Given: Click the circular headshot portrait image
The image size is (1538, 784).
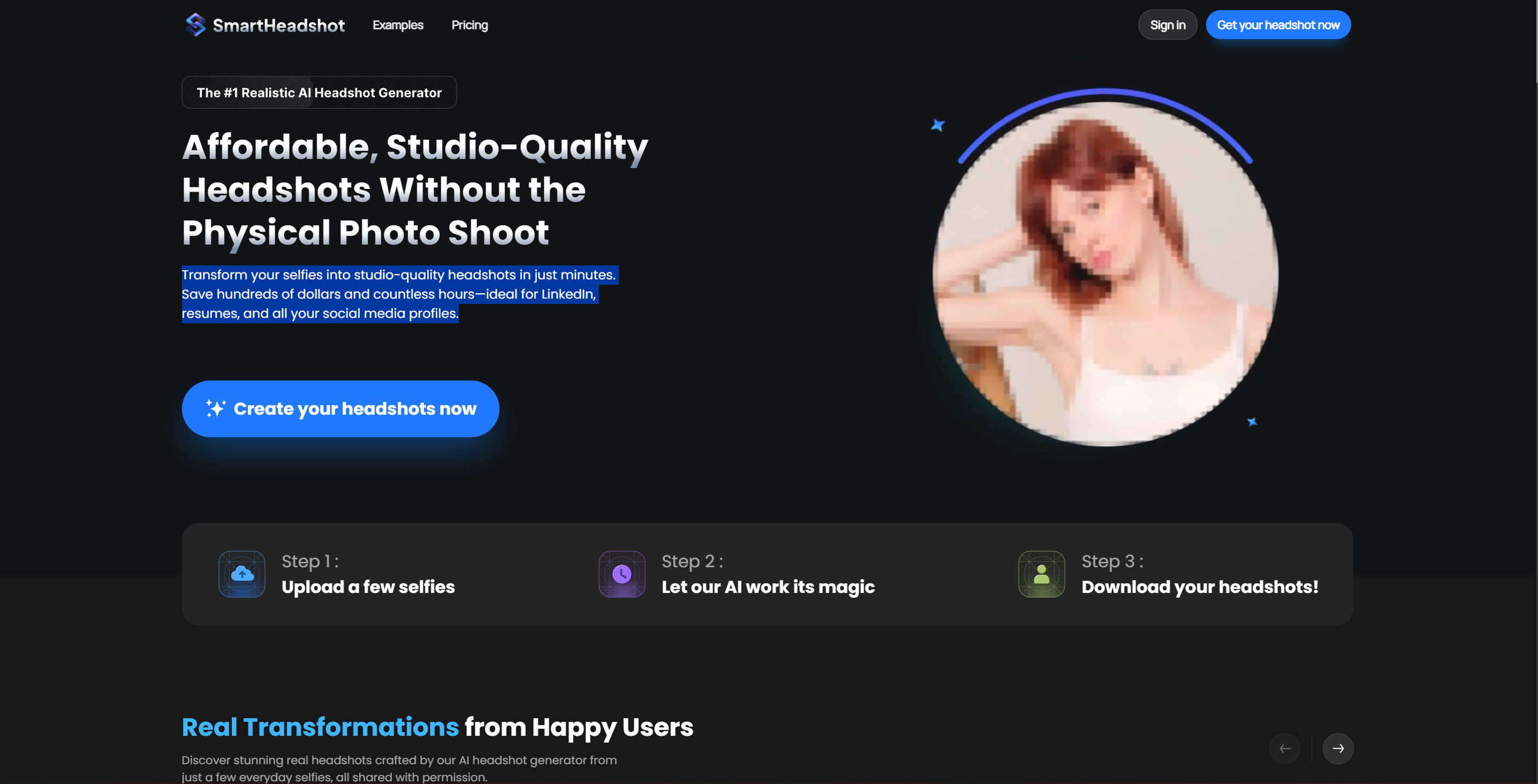Looking at the screenshot, I should click(x=1104, y=275).
